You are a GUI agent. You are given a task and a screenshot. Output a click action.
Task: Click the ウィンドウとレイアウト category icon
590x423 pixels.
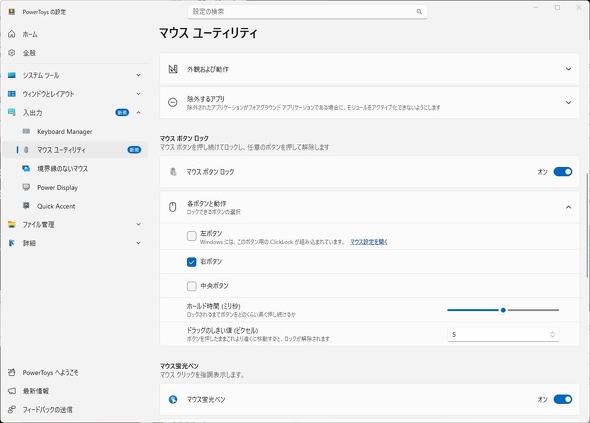[x=12, y=94]
